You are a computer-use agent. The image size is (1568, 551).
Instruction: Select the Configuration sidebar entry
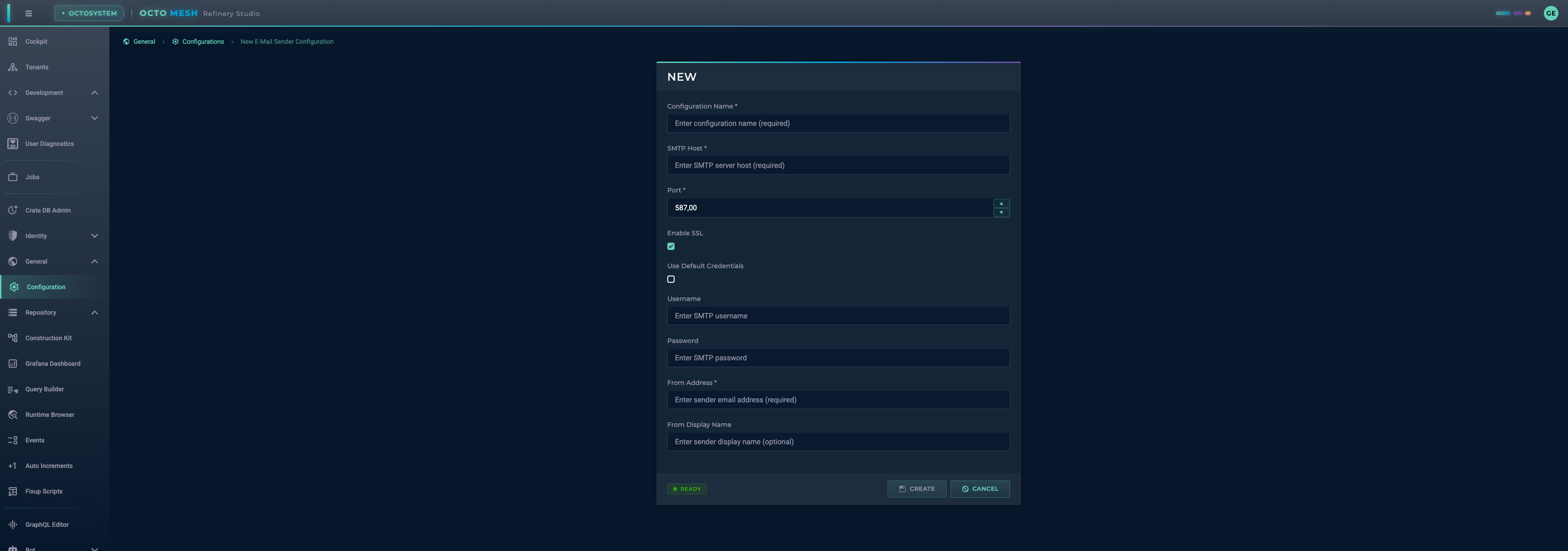point(46,286)
